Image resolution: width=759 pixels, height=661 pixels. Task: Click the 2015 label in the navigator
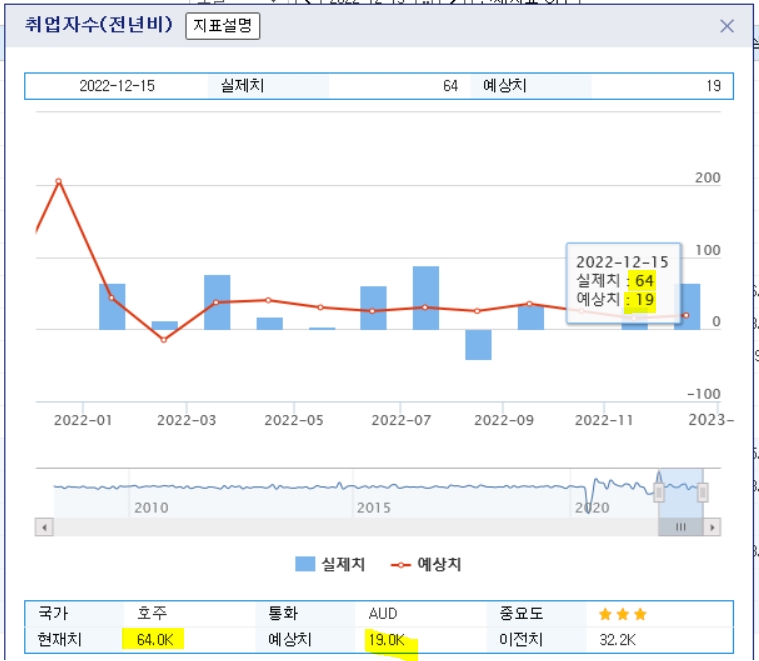coord(374,508)
